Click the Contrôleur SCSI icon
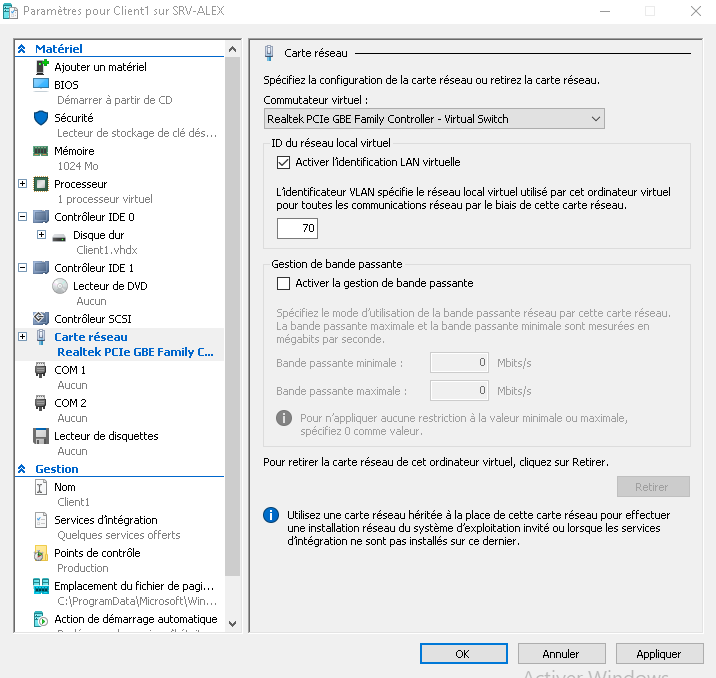The width and height of the screenshot is (716, 678). [x=41, y=319]
